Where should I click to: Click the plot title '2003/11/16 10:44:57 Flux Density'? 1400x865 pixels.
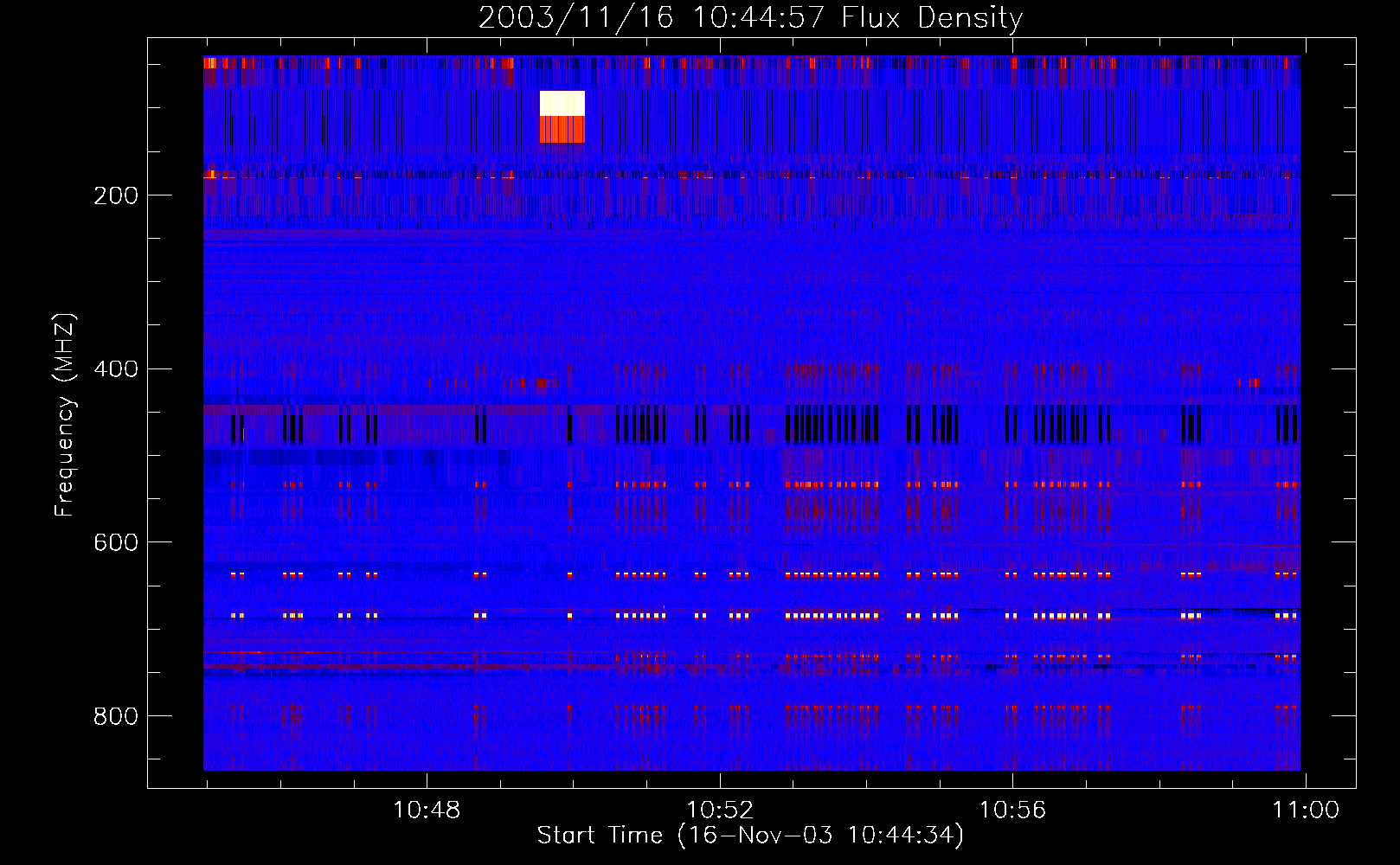(751, 17)
